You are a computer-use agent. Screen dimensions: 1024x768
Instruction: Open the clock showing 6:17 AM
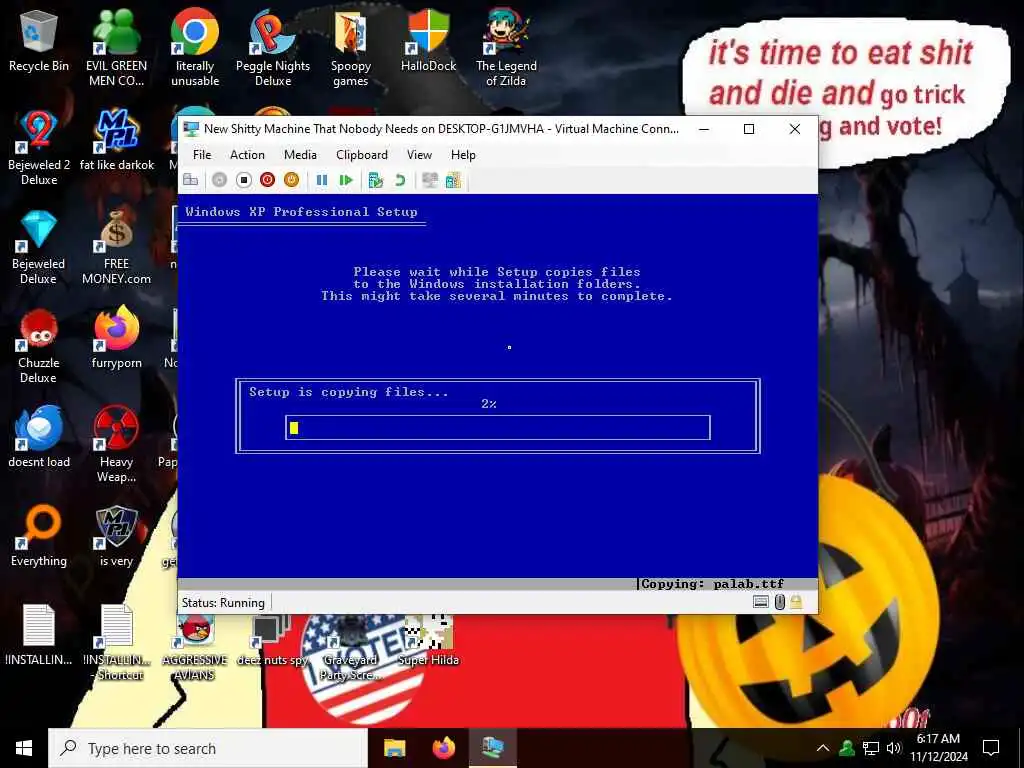point(938,748)
